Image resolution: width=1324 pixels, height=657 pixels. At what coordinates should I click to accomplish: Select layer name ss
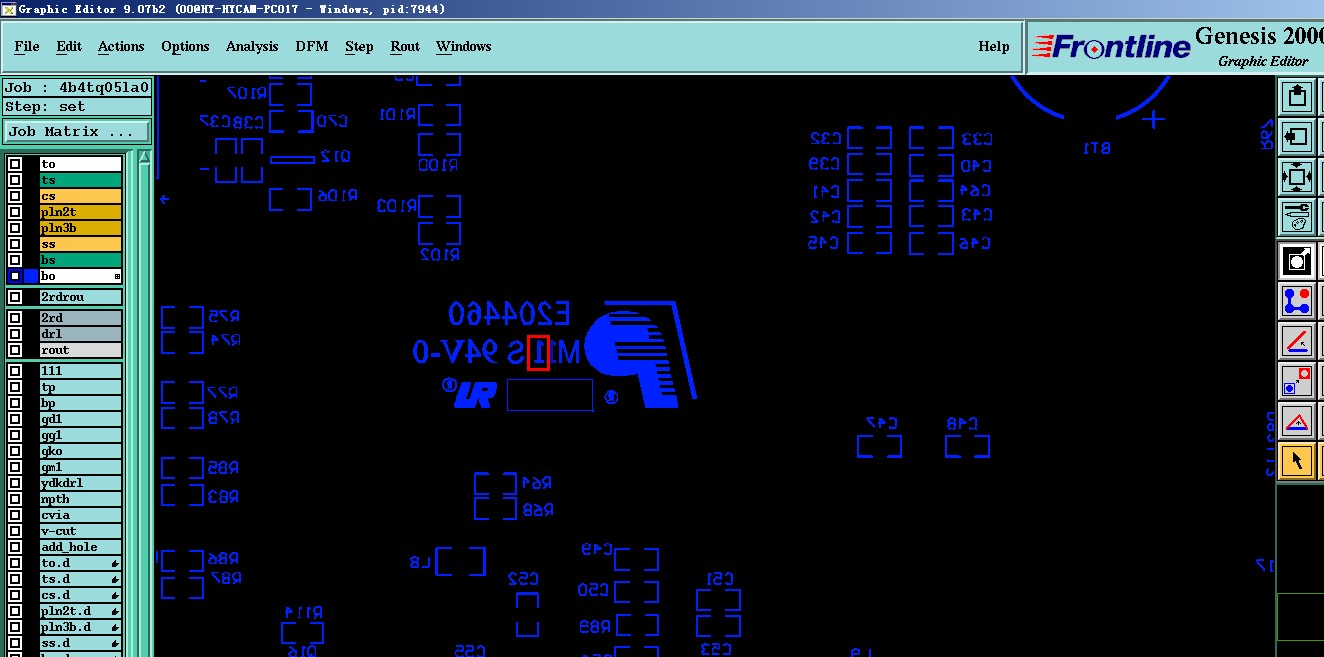[x=80, y=244]
